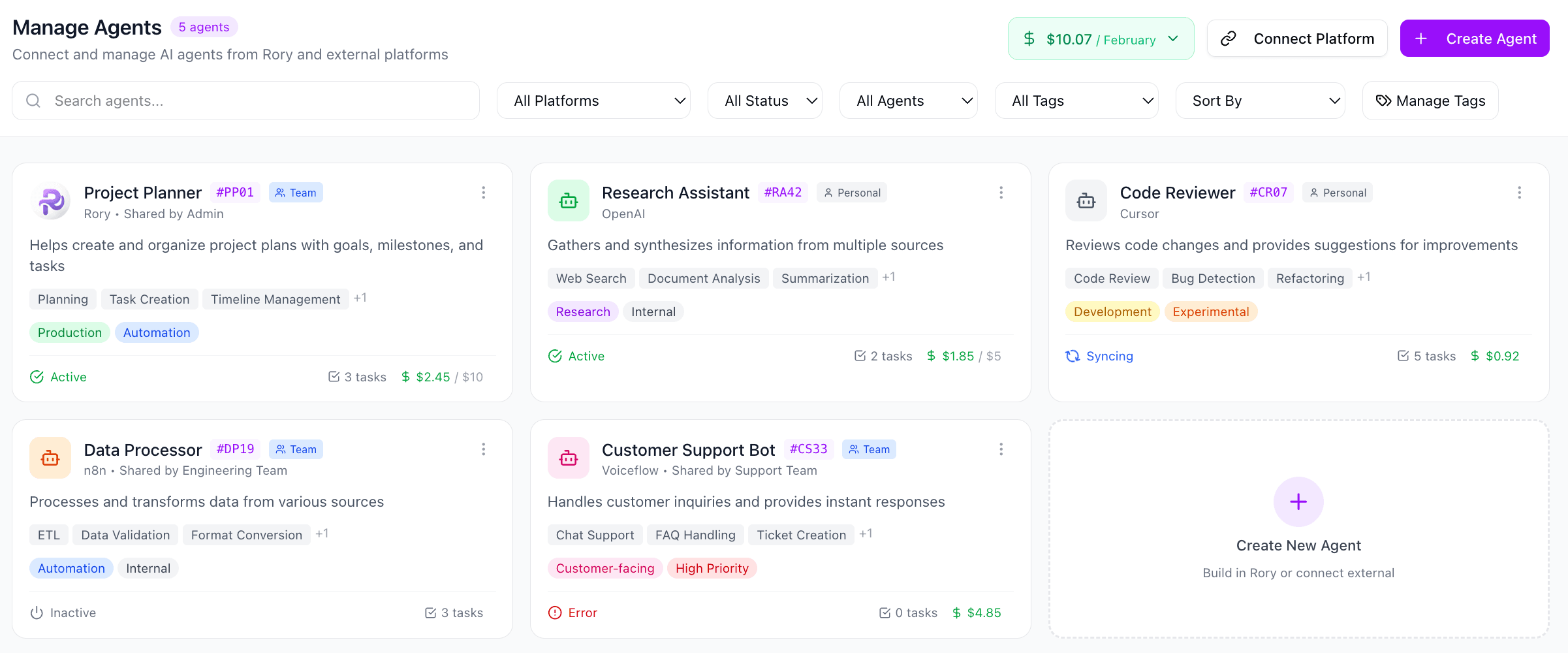Click the link icon next to Connect Platform
1568x653 pixels.
(1230, 38)
